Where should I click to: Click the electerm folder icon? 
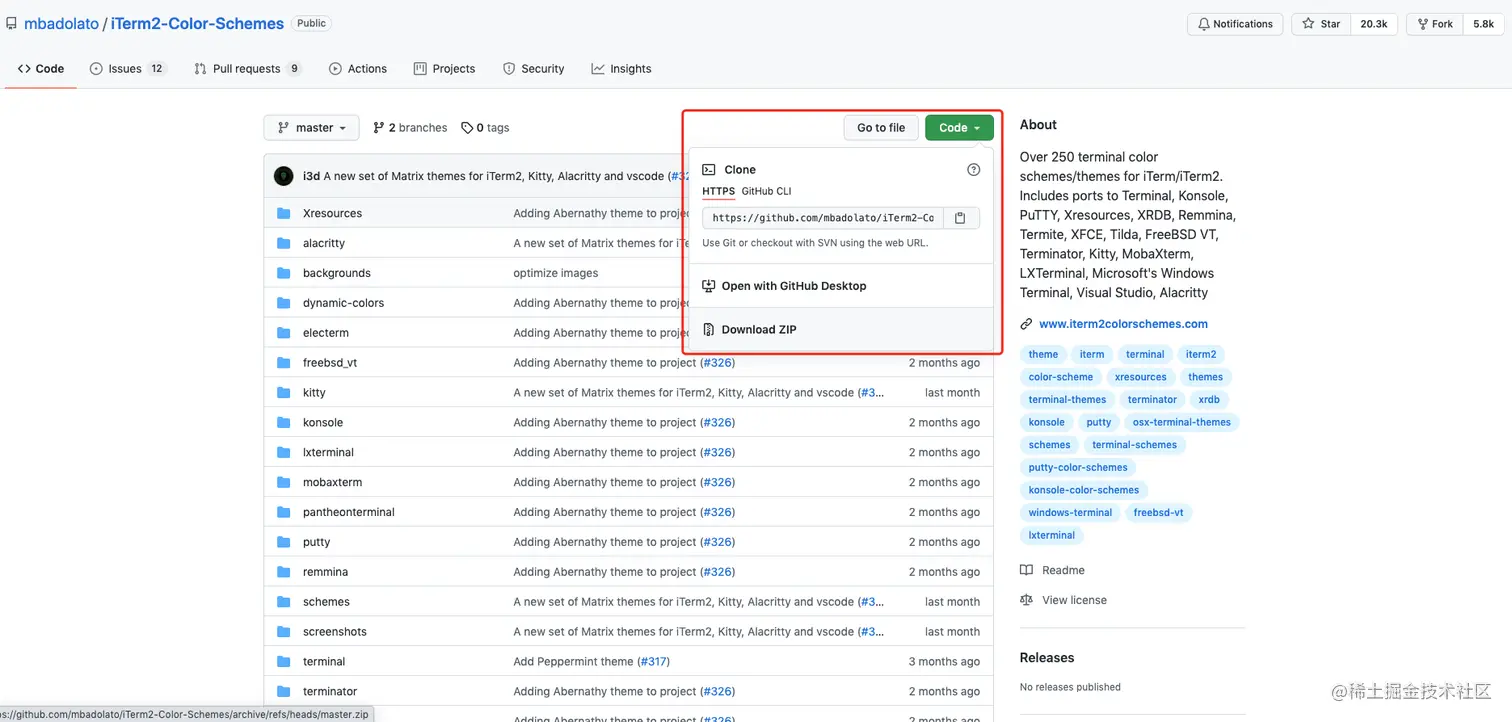click(283, 333)
